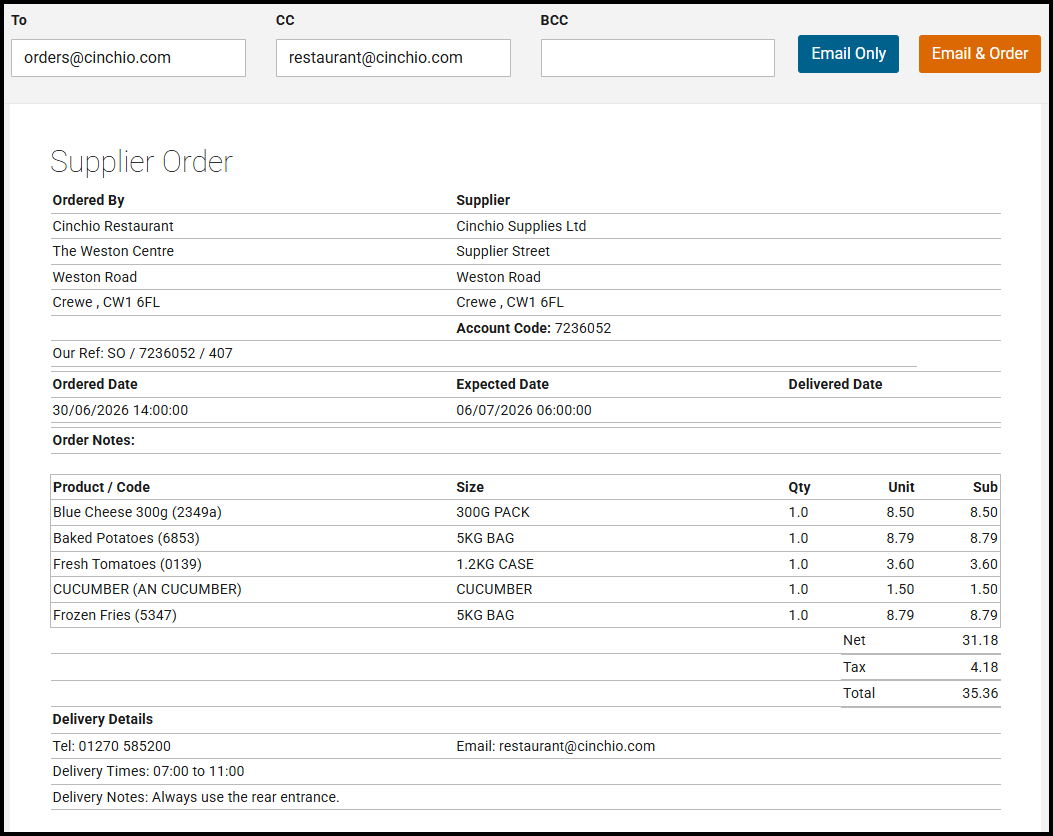The height and width of the screenshot is (836, 1053).
Task: Click the 8.50 unit price for Blue Cheese
Action: click(900, 512)
